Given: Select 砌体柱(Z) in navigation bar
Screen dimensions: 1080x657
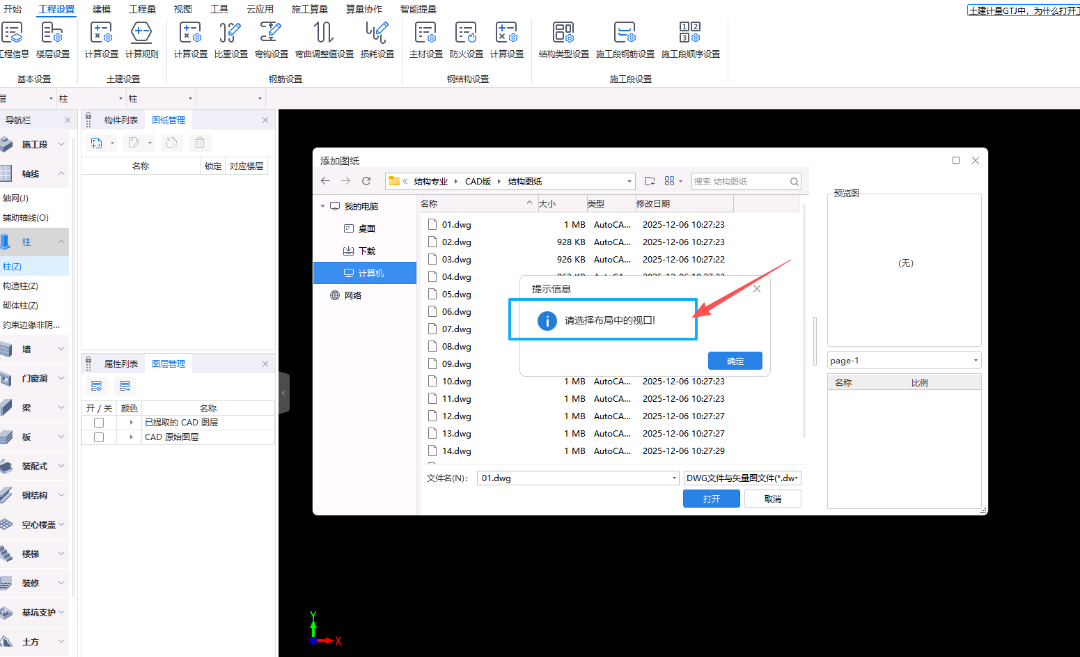Looking at the screenshot, I should (20, 305).
